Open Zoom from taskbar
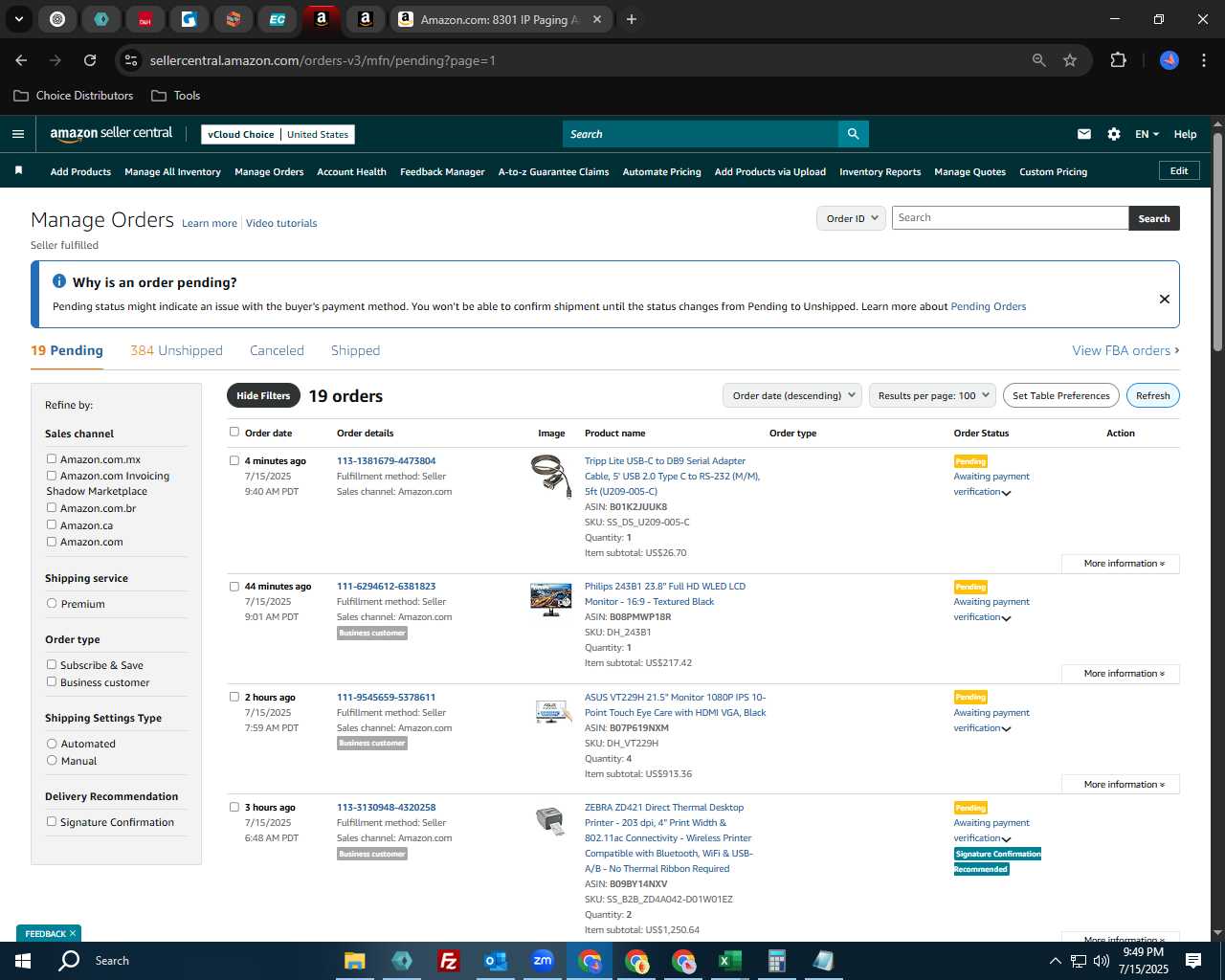The height and width of the screenshot is (980, 1225). point(543,961)
